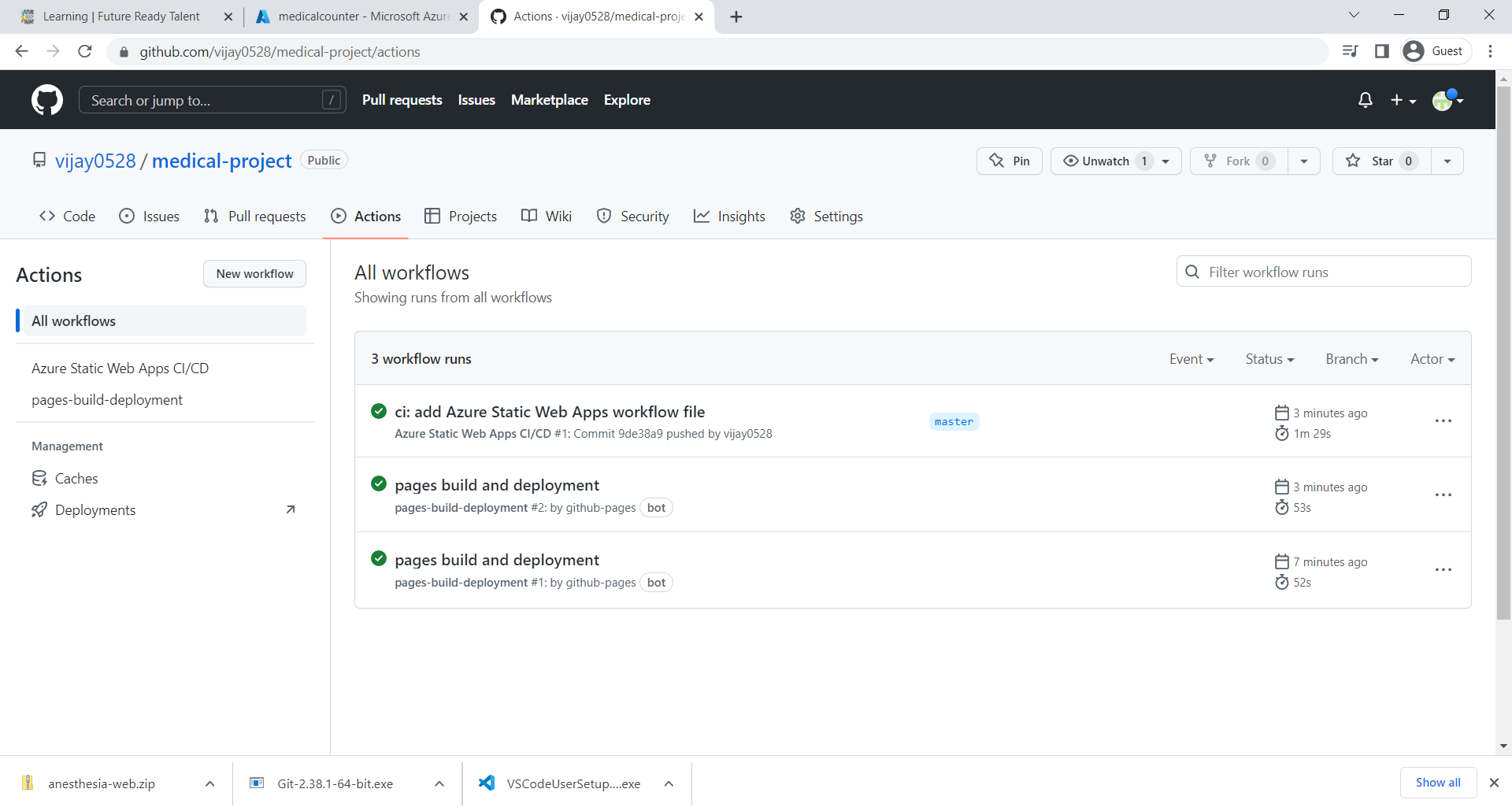Open the plus create-new menu
The image size is (1512, 811).
click(x=1403, y=100)
